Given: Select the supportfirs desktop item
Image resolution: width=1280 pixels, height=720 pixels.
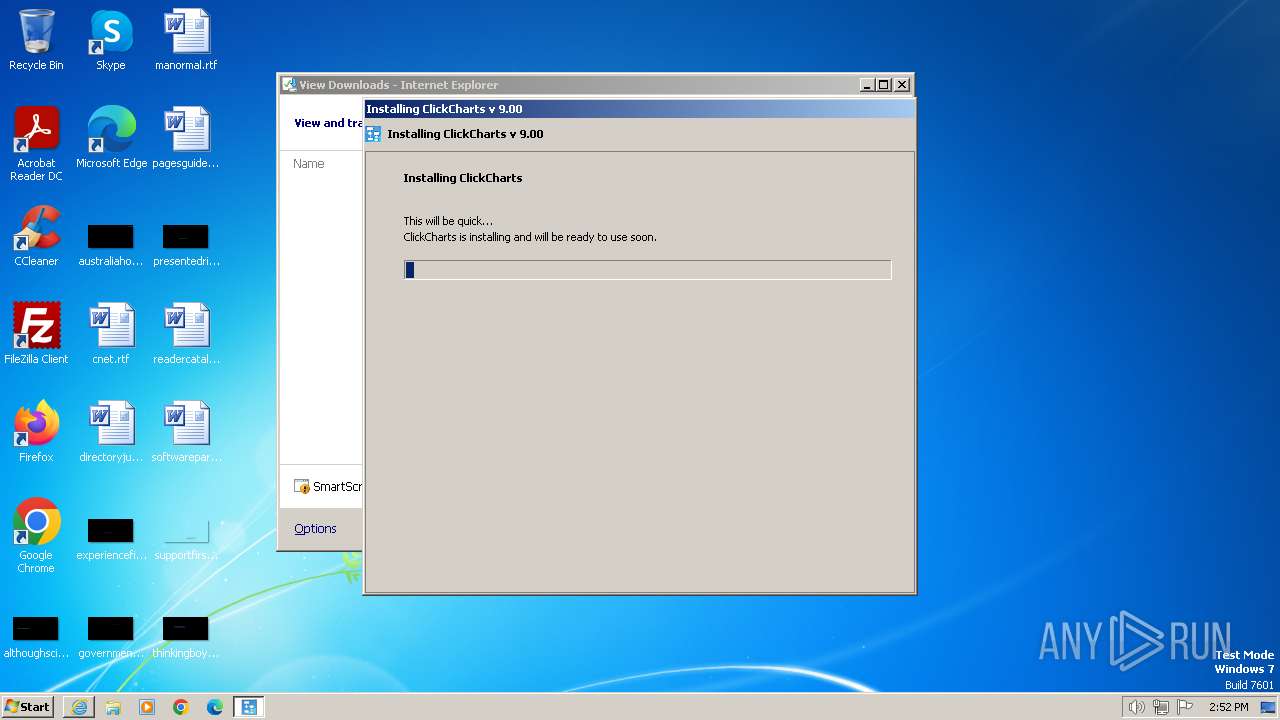Looking at the screenshot, I should coord(186,539).
